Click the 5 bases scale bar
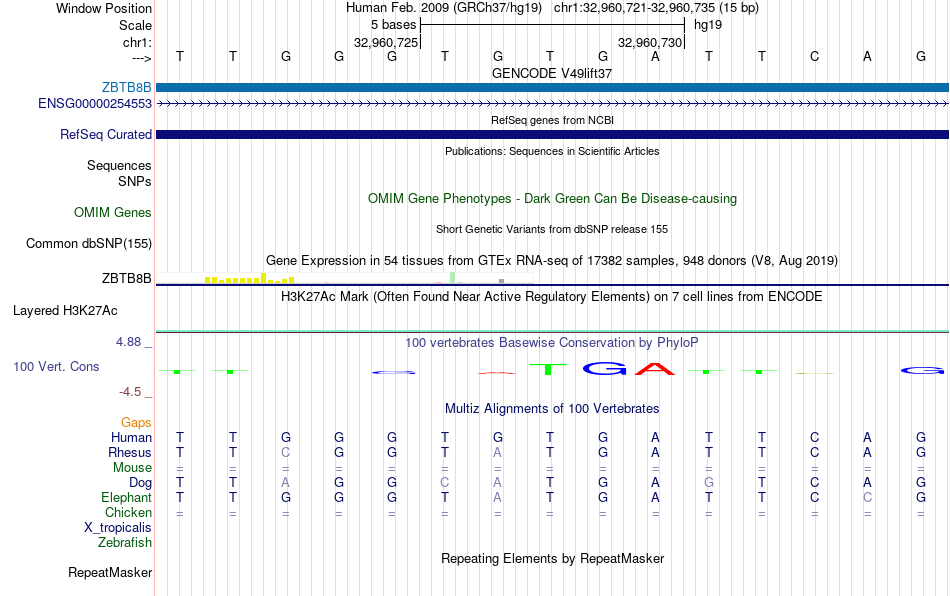 tap(552, 25)
